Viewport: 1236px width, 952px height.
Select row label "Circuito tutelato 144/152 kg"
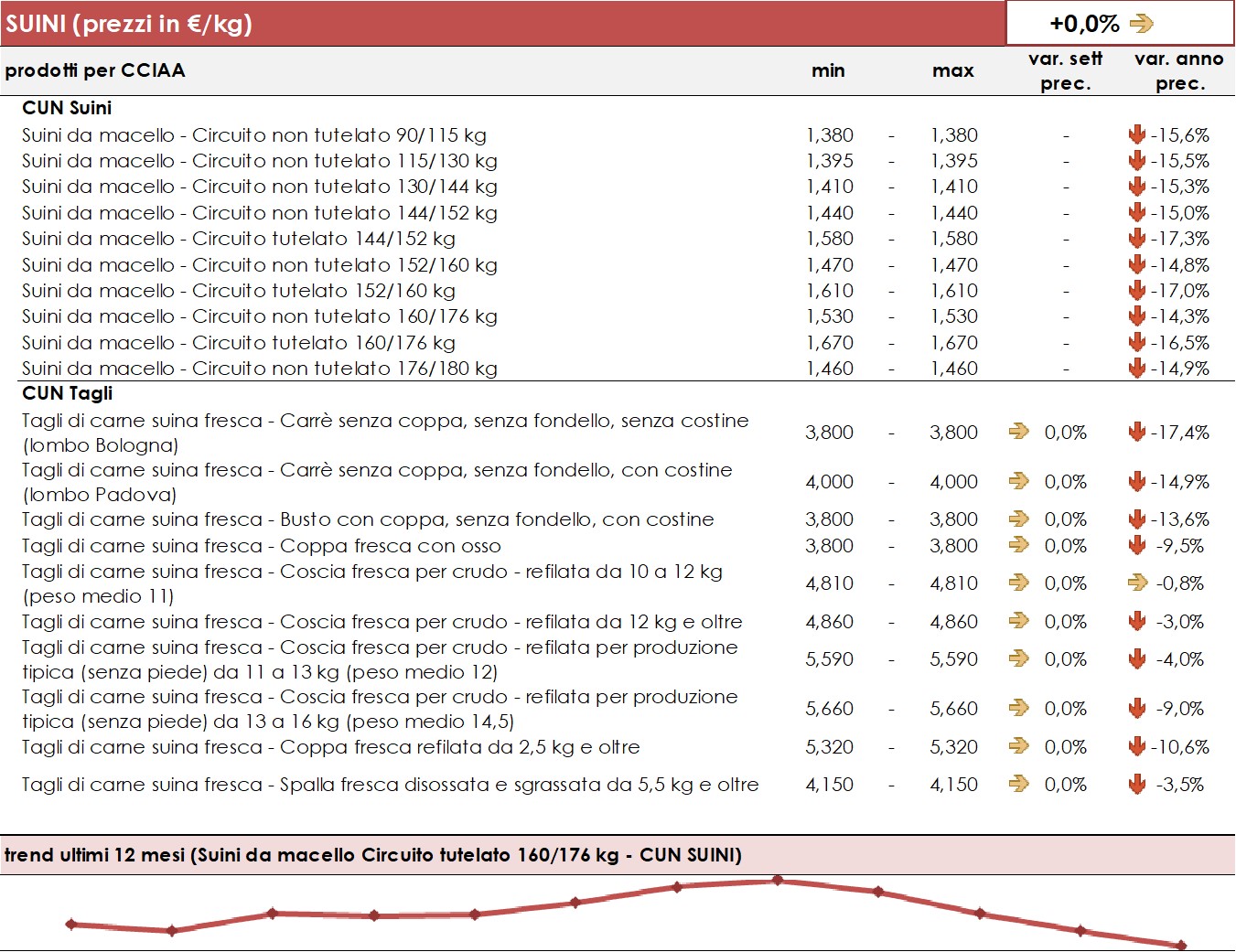pyautogui.click(x=324, y=239)
